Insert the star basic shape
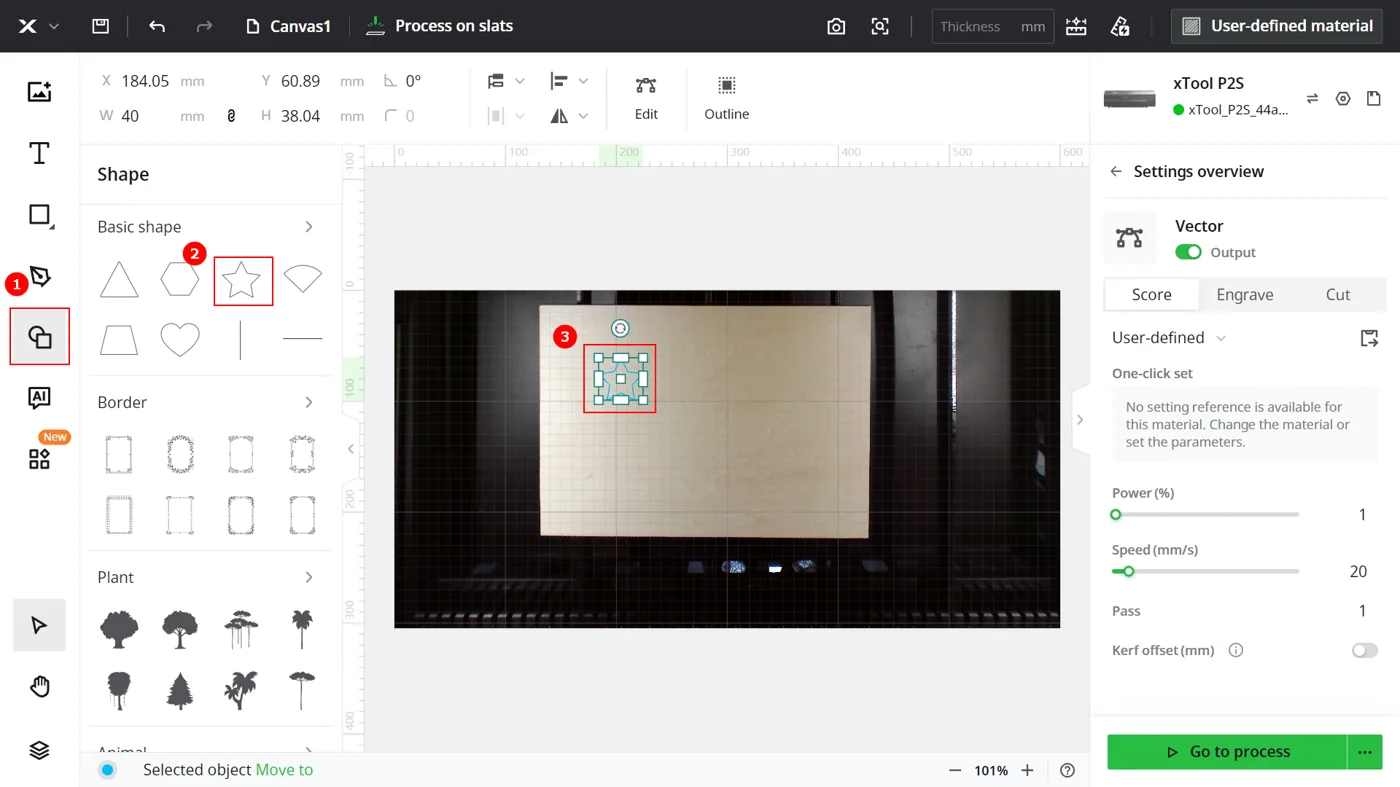This screenshot has height=787, width=1400. [242, 280]
